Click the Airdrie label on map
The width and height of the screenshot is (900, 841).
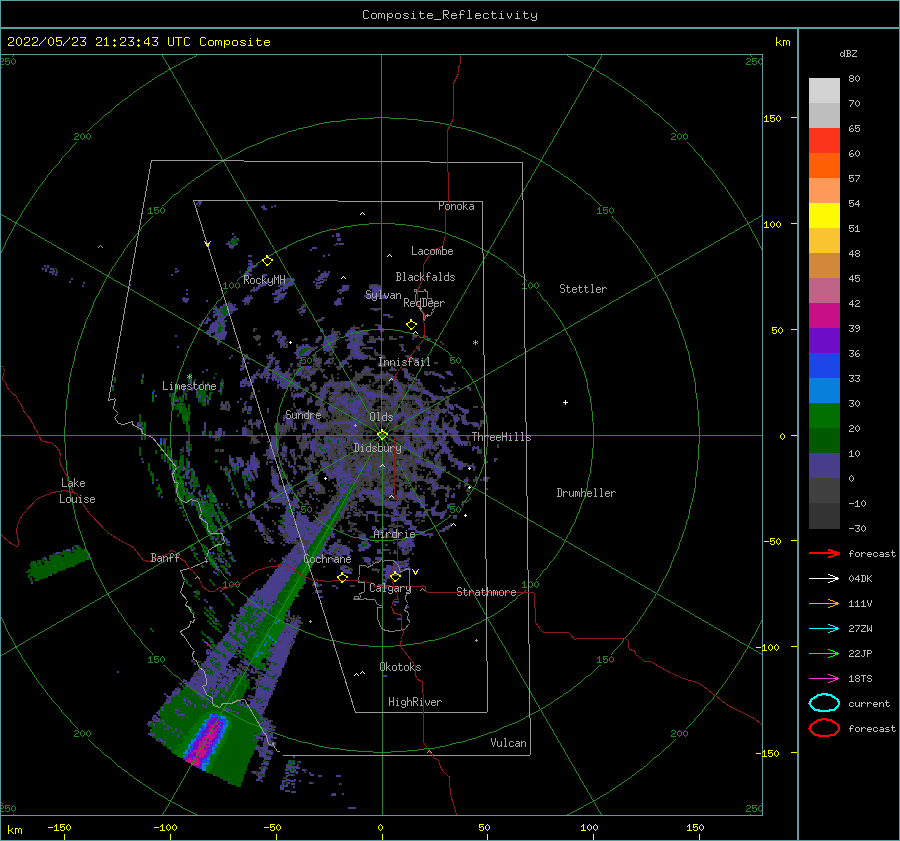394,534
